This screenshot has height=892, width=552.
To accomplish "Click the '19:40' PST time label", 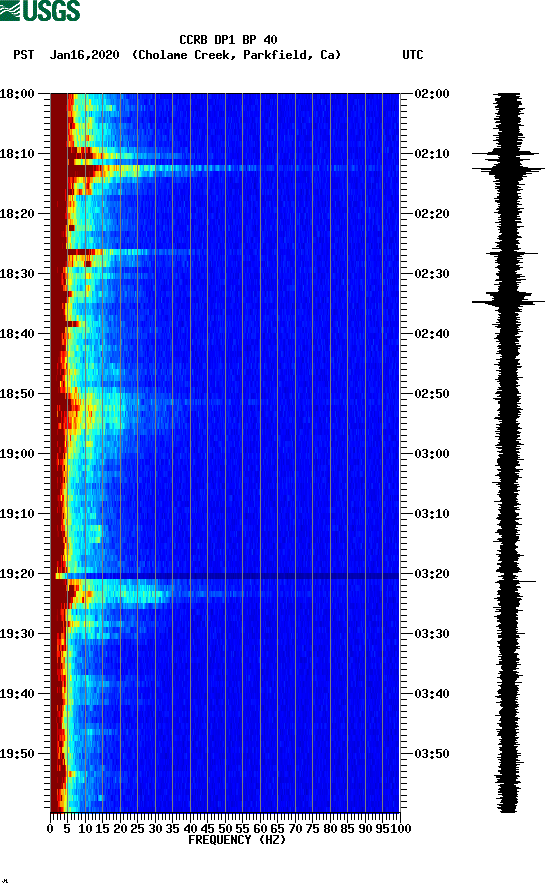I will point(17,694).
